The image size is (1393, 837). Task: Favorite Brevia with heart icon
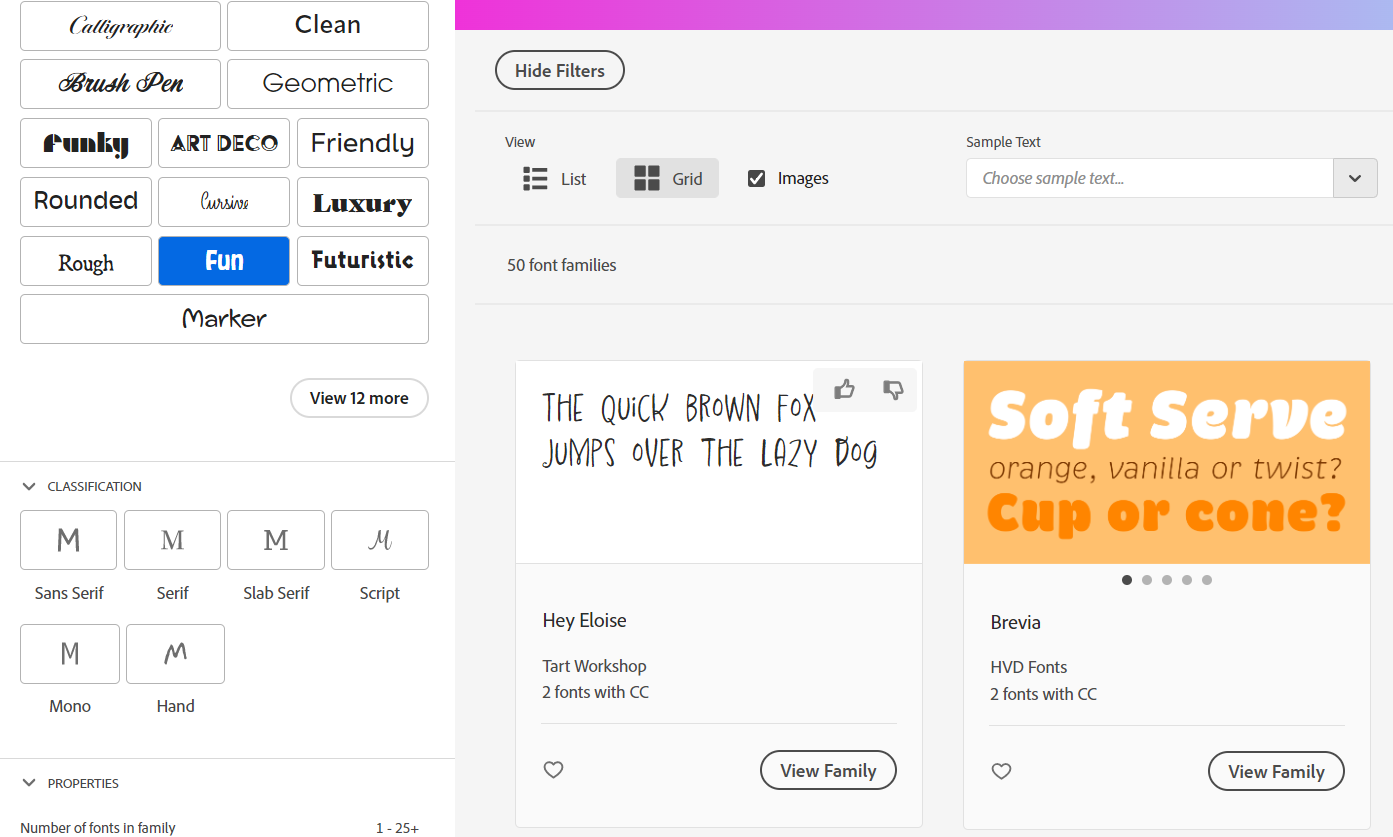coord(1001,771)
